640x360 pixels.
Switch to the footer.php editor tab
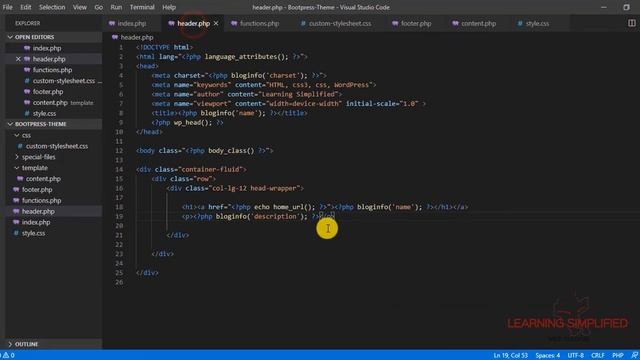(x=416, y=24)
